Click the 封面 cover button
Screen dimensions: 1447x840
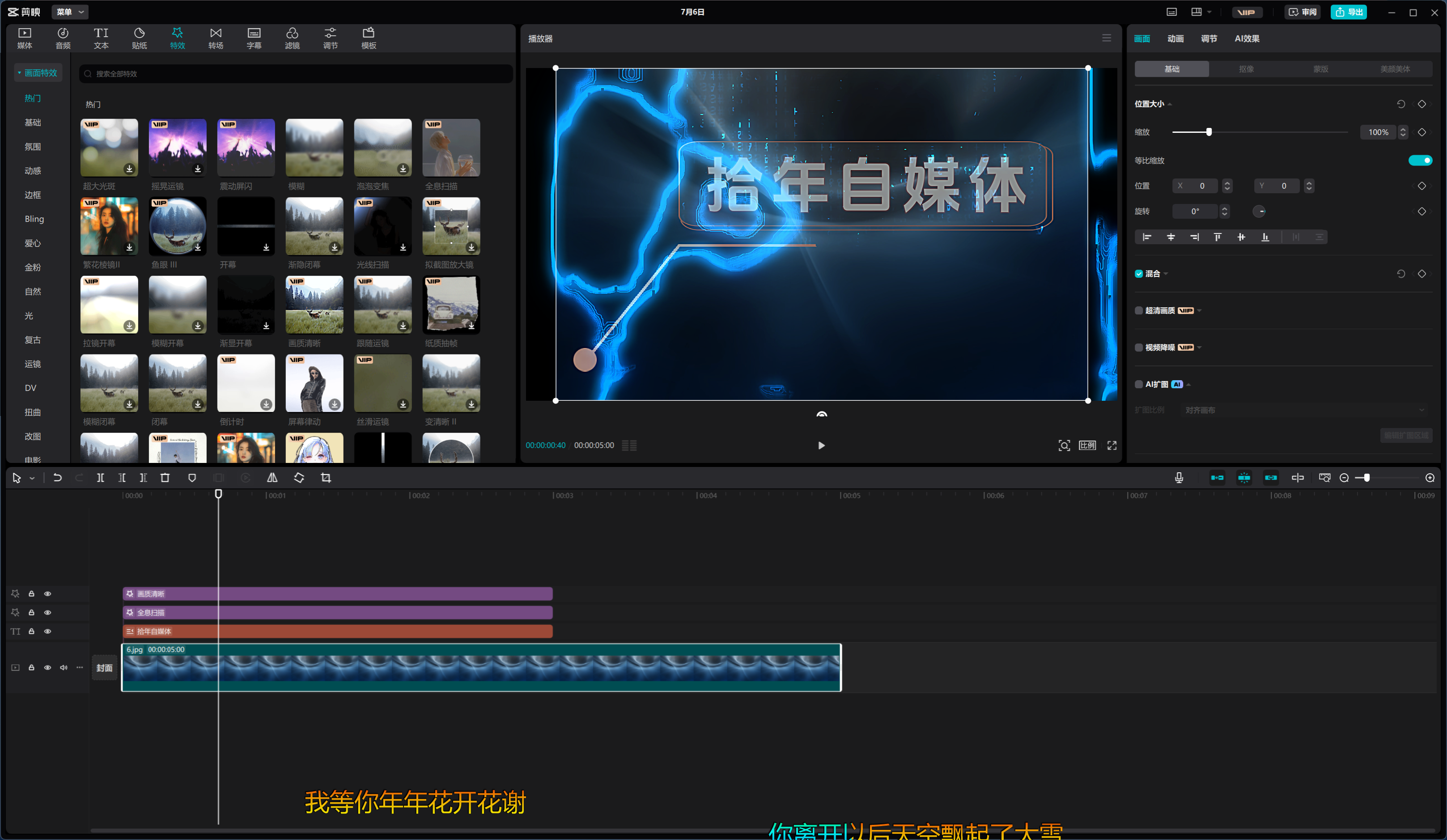click(x=105, y=668)
